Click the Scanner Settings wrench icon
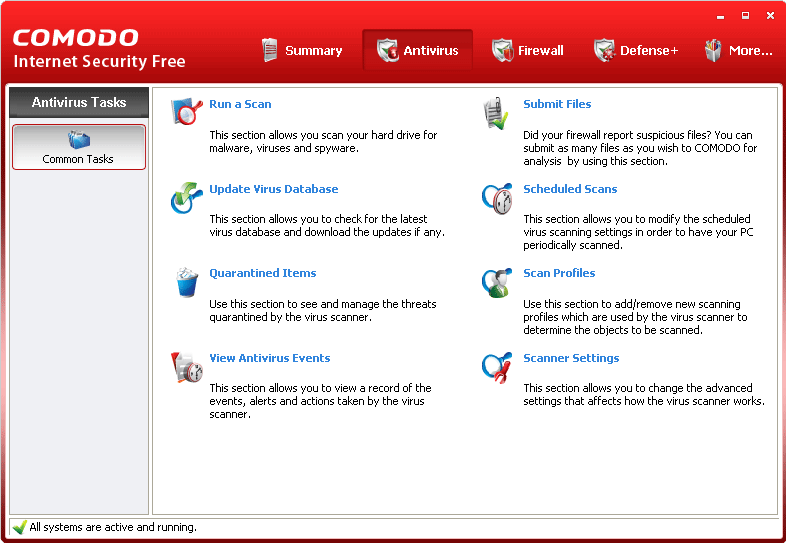 (x=497, y=368)
